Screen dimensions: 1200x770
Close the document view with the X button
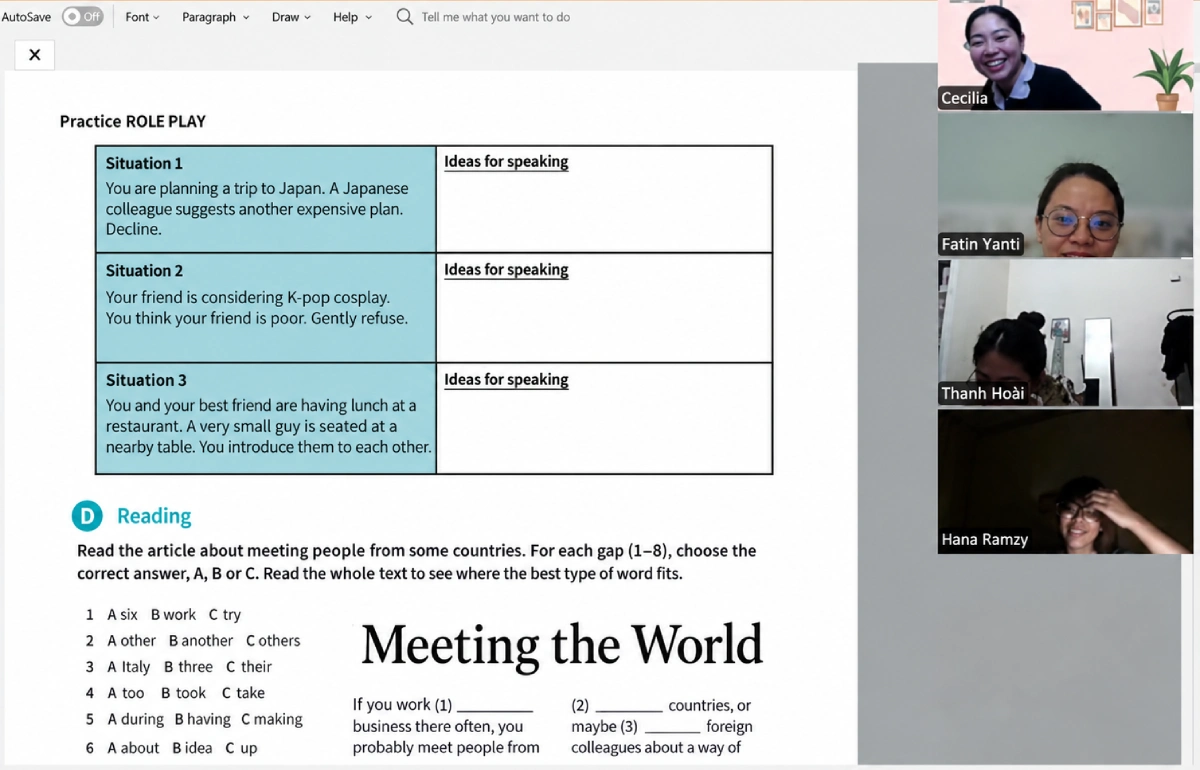pyautogui.click(x=35, y=55)
